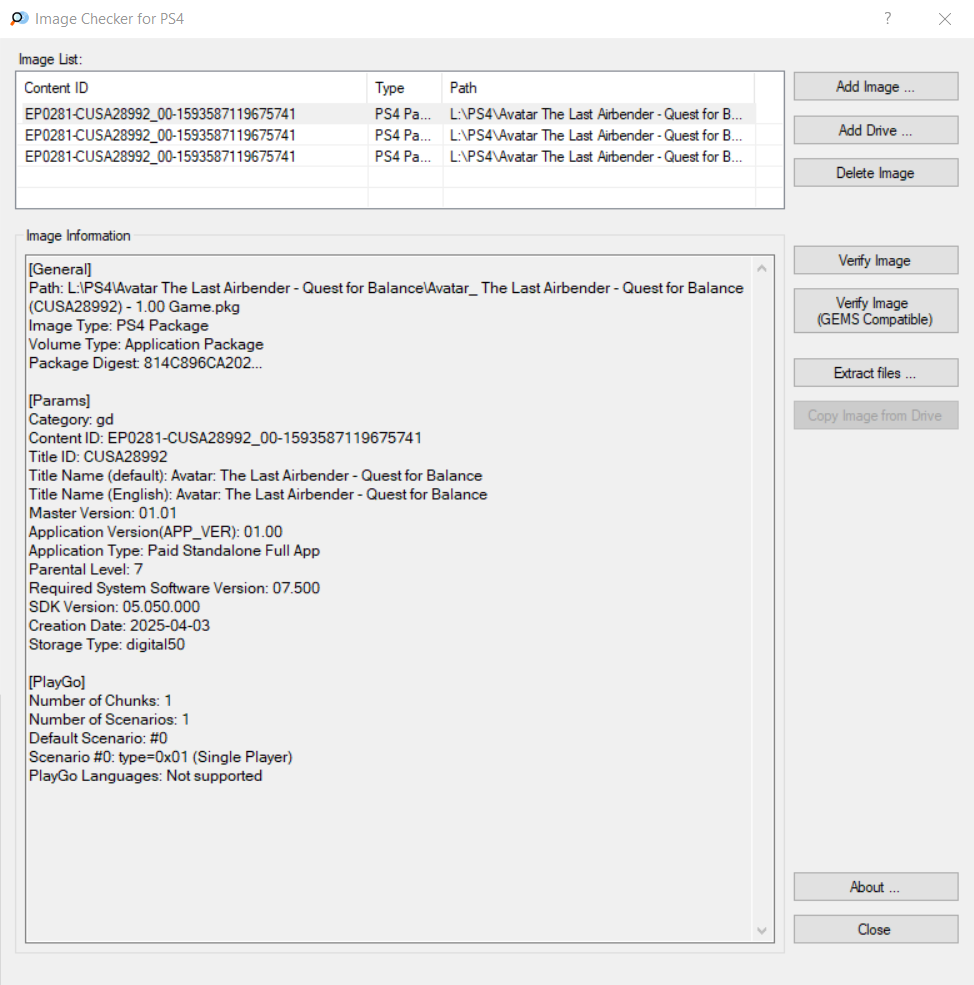The height and width of the screenshot is (985, 974).
Task: Click the 'Storage Type: digital50' line
Action: [107, 645]
